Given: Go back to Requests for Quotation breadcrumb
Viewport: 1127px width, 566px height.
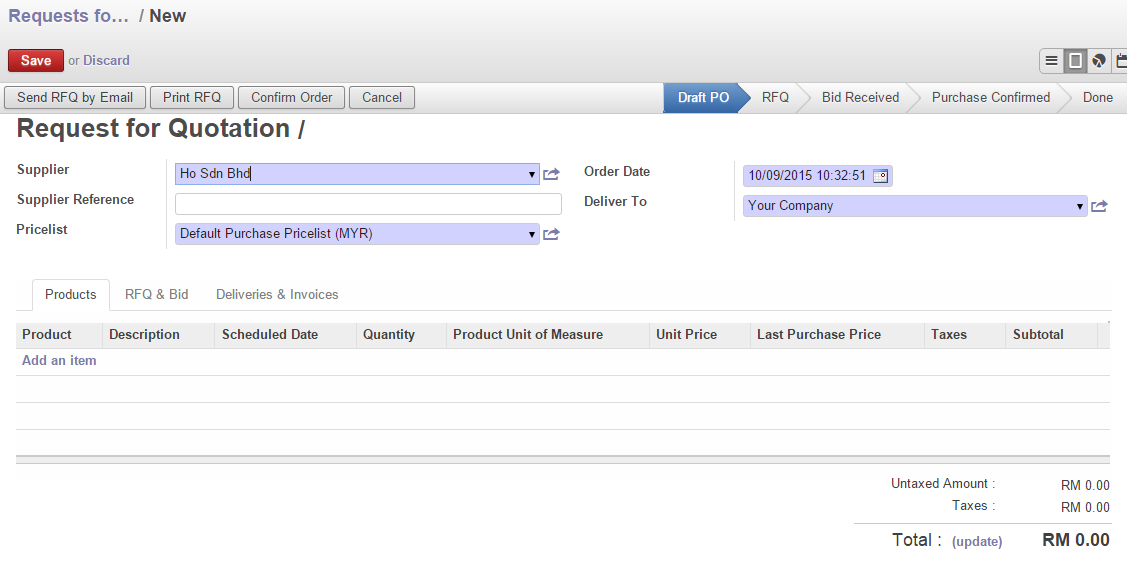Looking at the screenshot, I should tap(68, 17).
